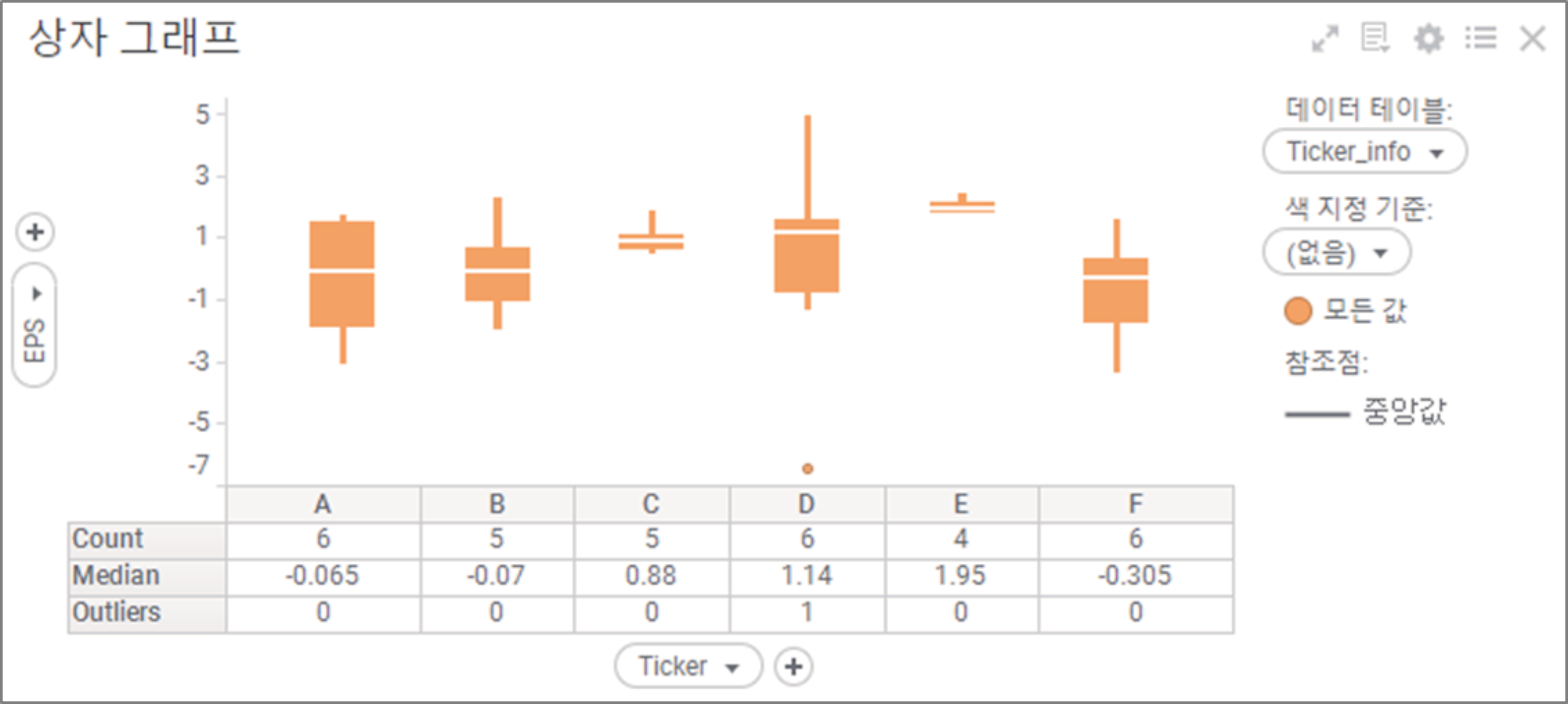Toggle the legend using the list icon
This screenshot has width=1568, height=704.
[1482, 39]
